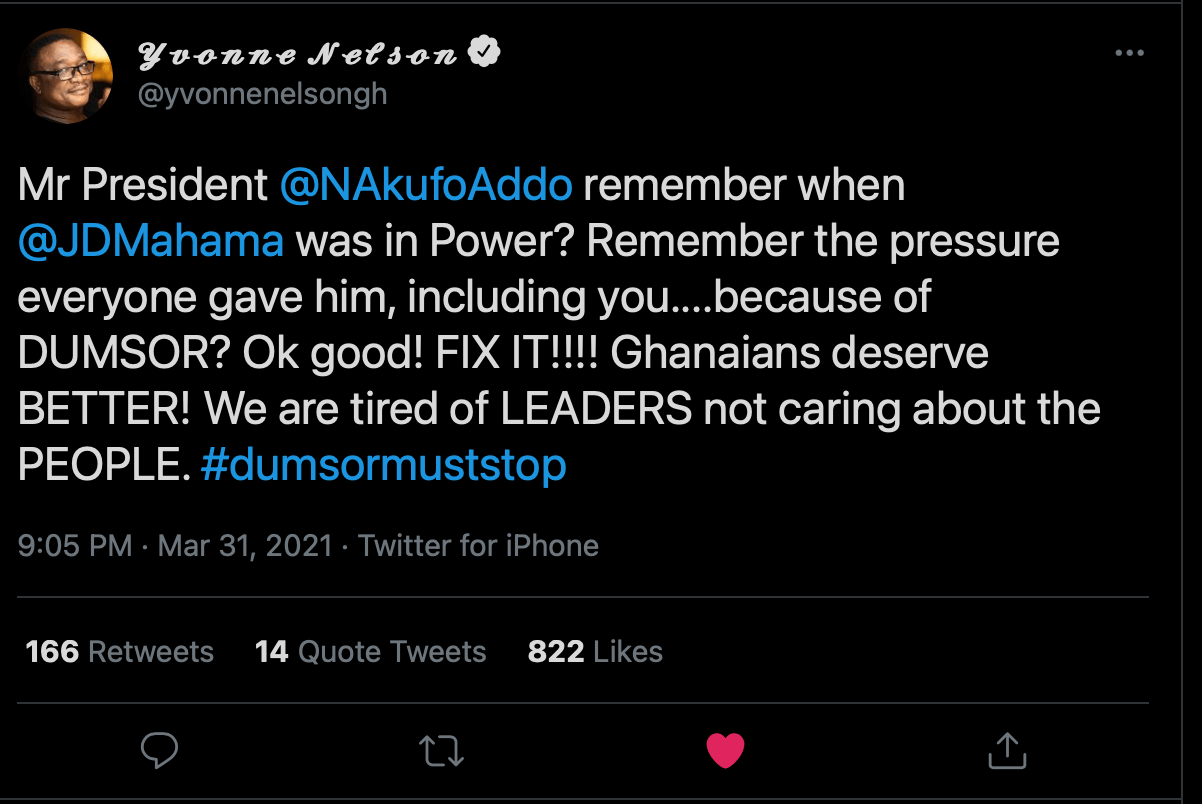This screenshot has width=1202, height=804.
Task: Click the 9:05 PM · Mar 31, 2021 timestamp
Action: tap(175, 545)
